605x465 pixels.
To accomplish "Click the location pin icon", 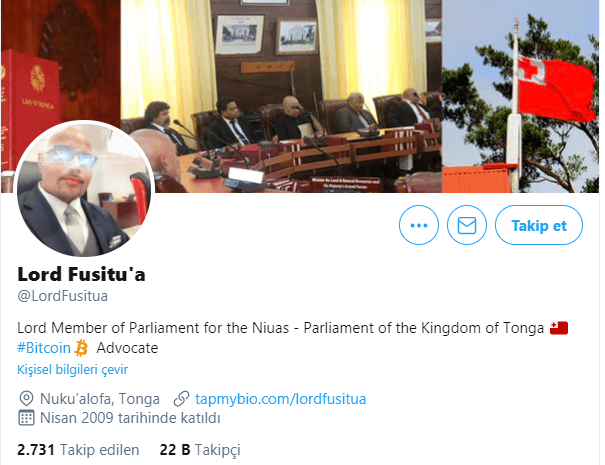I will pyautogui.click(x=26, y=399).
